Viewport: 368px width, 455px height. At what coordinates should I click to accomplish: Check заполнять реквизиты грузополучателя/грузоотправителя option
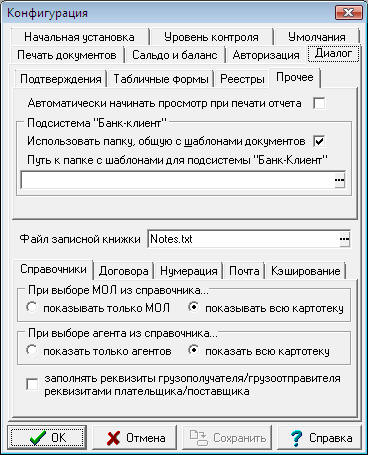coord(32,384)
